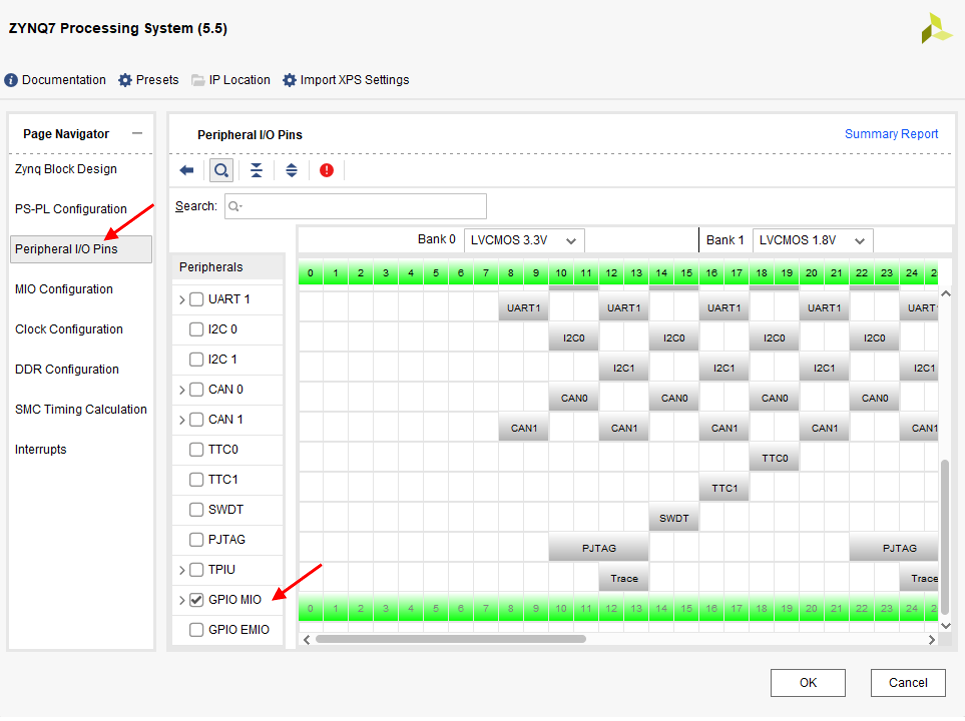
Task: Open SMC Timing Calculation page
Action: [81, 410]
